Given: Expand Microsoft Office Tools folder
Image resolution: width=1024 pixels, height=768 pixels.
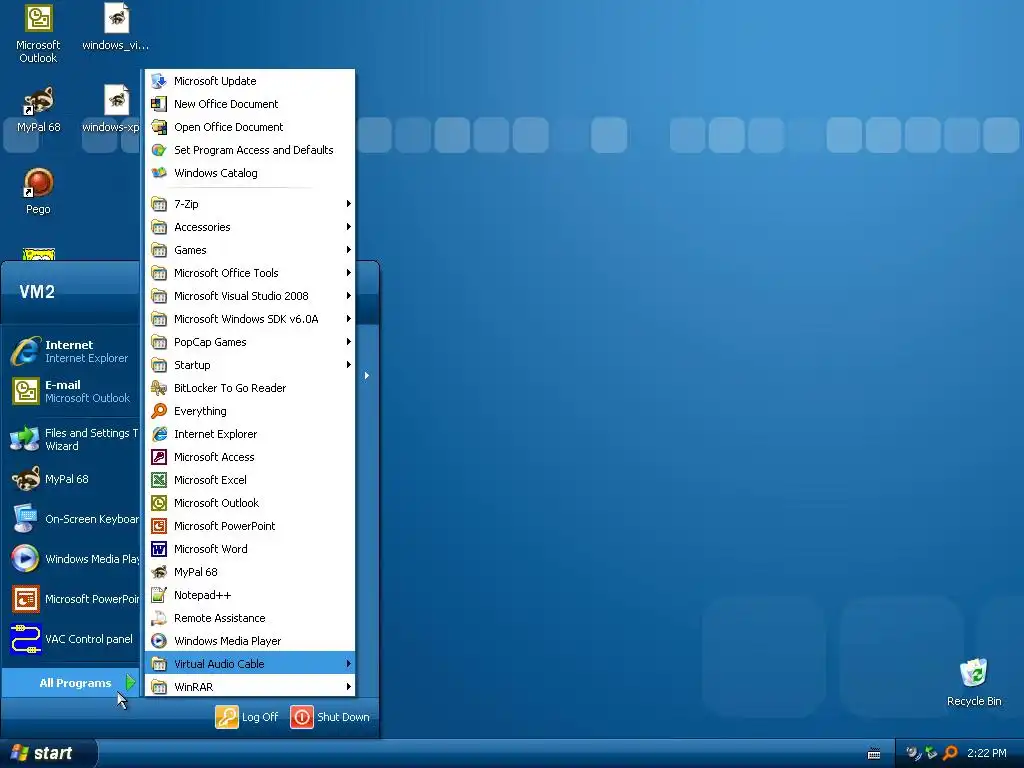Looking at the screenshot, I should click(249, 273).
